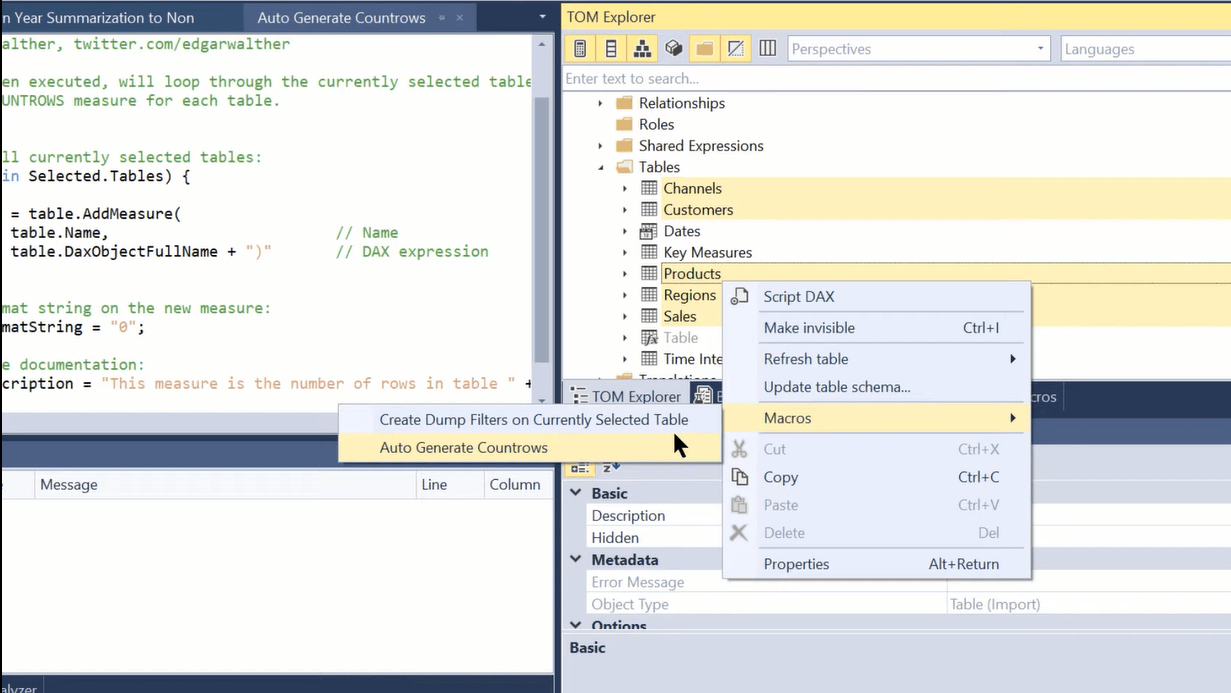Run Create Dump Filters macro
Image resolution: width=1231 pixels, height=693 pixels.
click(530, 420)
